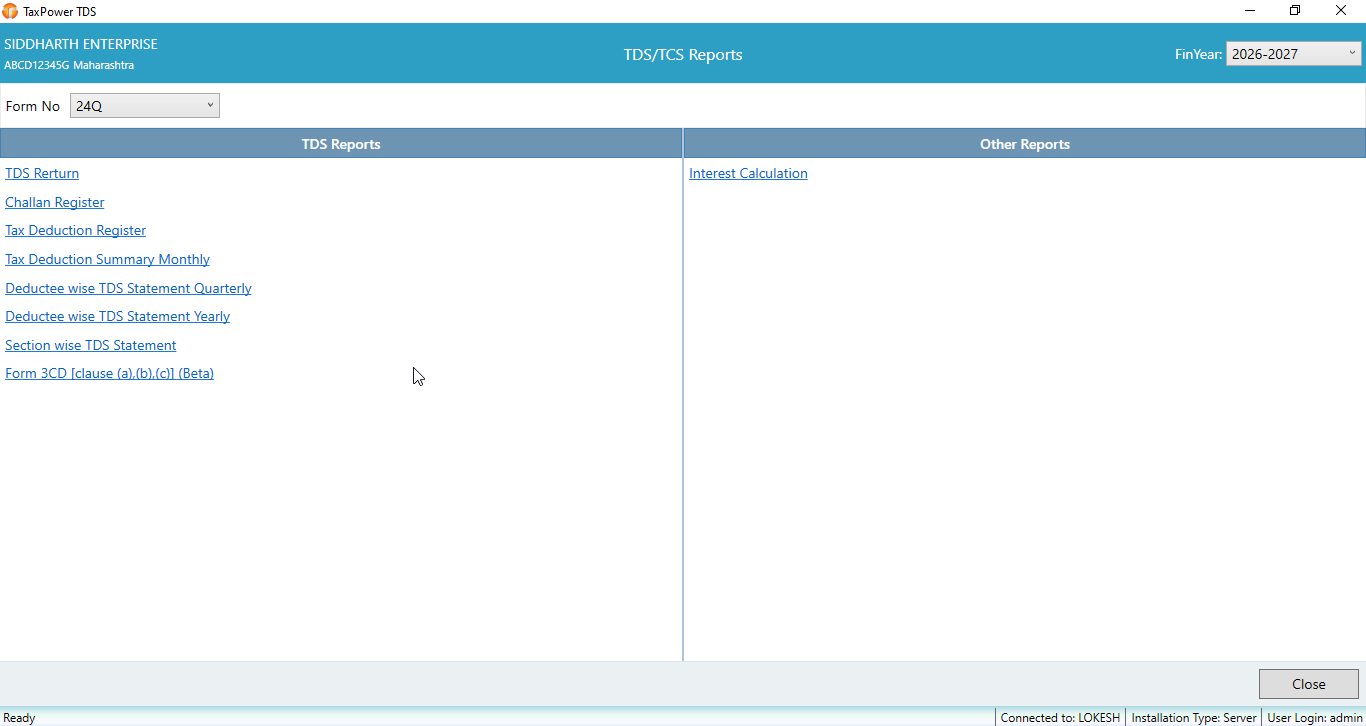This screenshot has height=726, width=1366.
Task: Click the SIDDHARTH ENTERPRISE company name
Action: 81,44
